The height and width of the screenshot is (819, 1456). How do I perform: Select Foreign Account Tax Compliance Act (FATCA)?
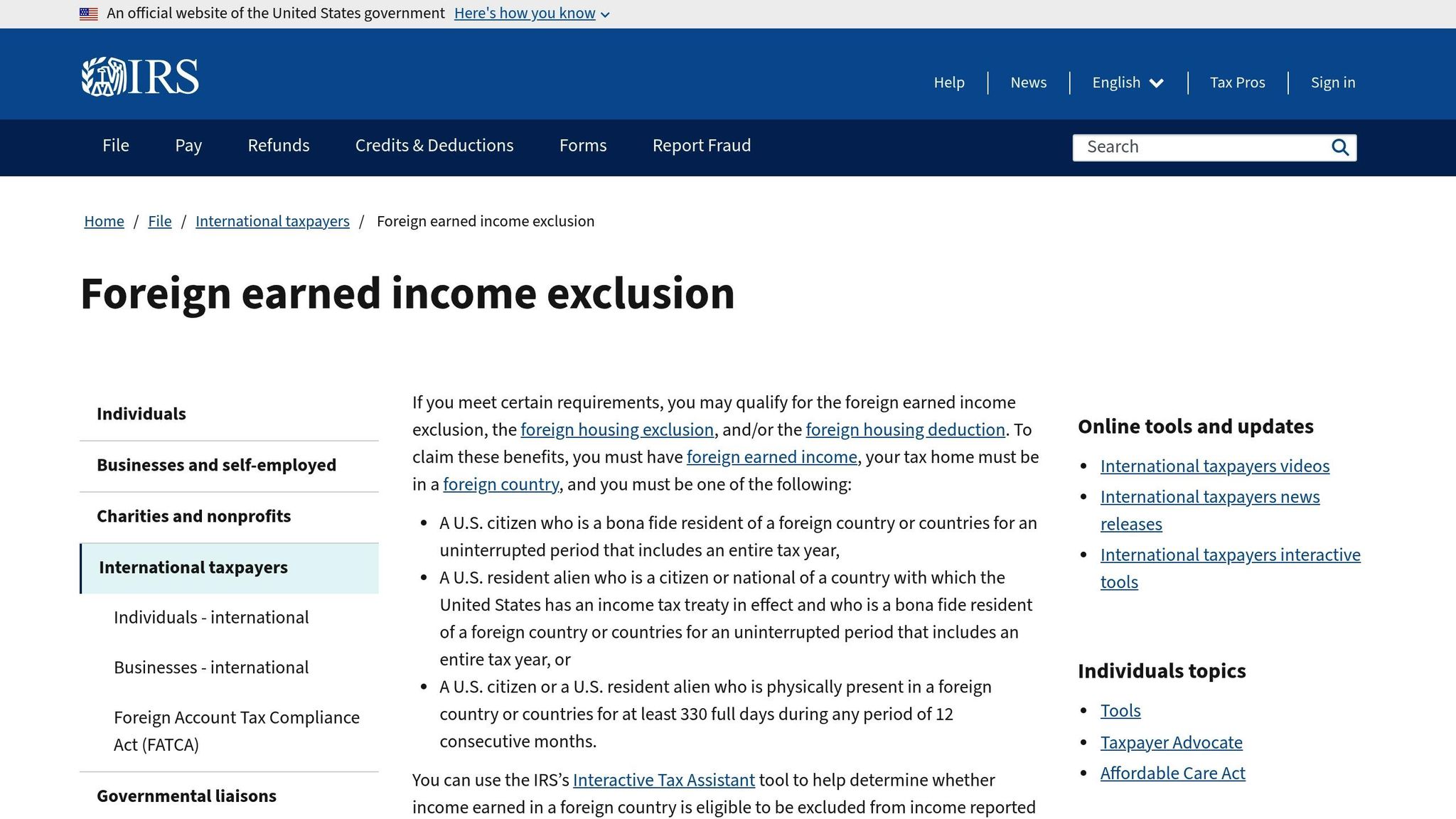click(x=236, y=731)
